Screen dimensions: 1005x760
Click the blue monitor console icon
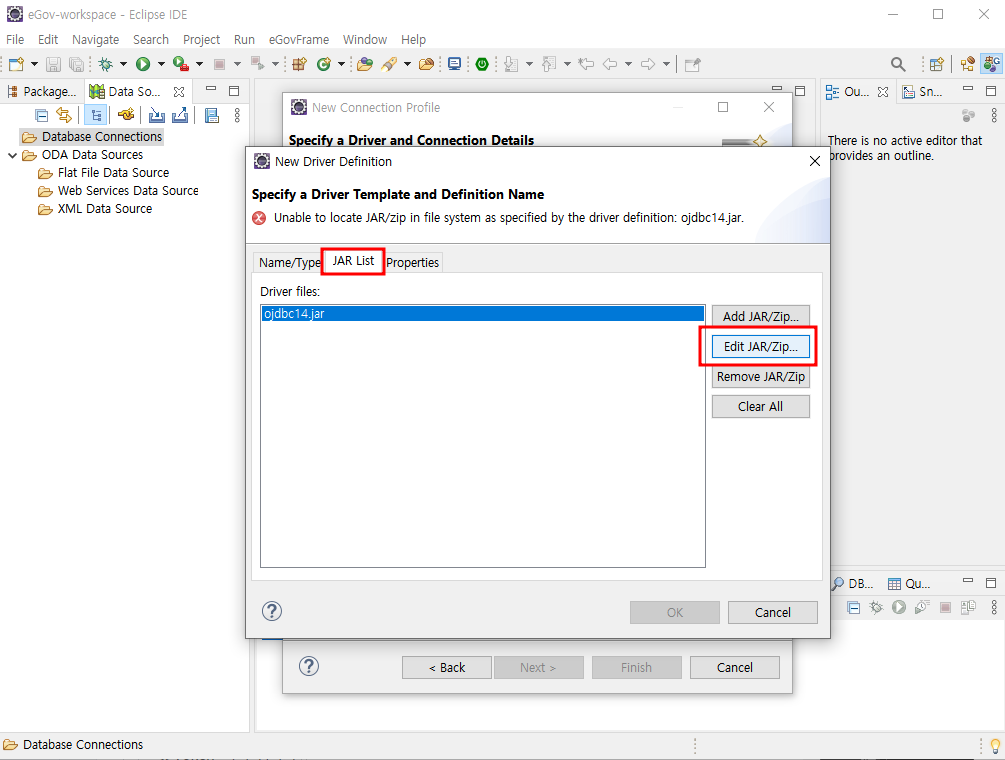pyautogui.click(x=454, y=64)
